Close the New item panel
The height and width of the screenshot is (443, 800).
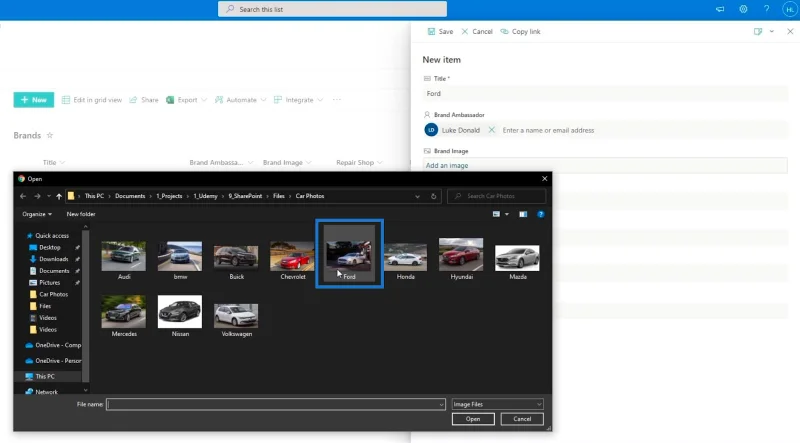(x=790, y=32)
